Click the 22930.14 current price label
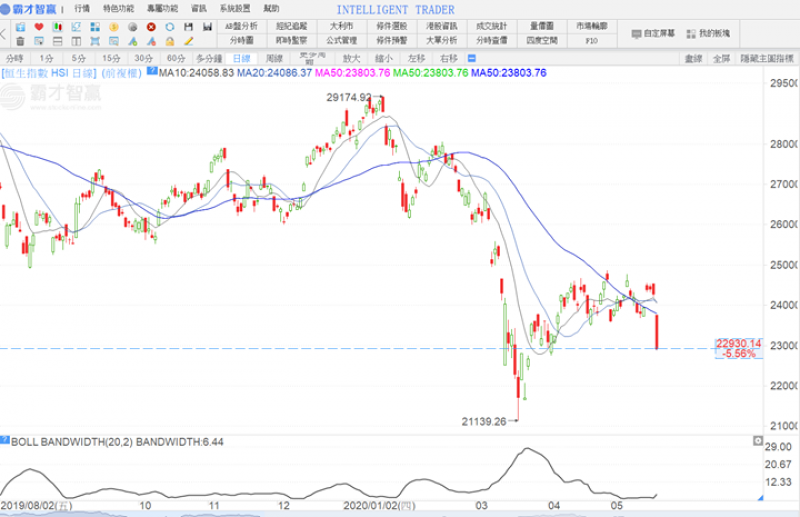The width and height of the screenshot is (800, 517). (739, 343)
